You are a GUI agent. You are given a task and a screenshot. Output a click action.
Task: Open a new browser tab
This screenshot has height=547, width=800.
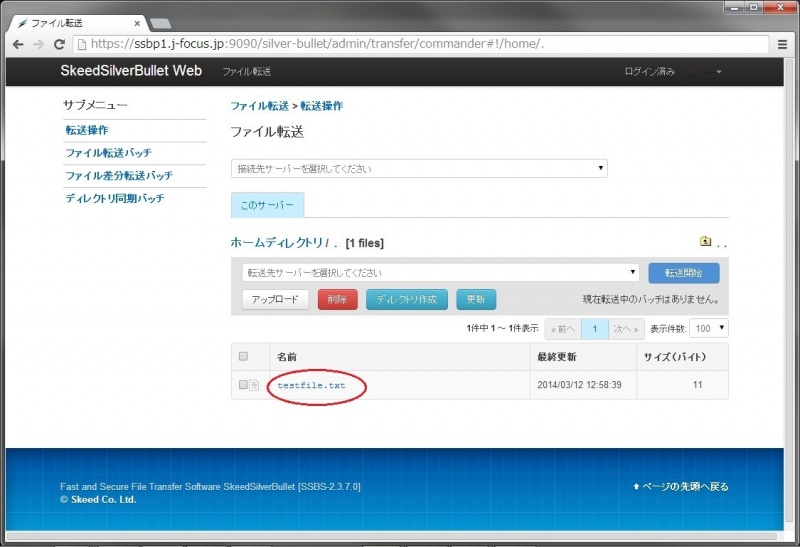tap(160, 22)
